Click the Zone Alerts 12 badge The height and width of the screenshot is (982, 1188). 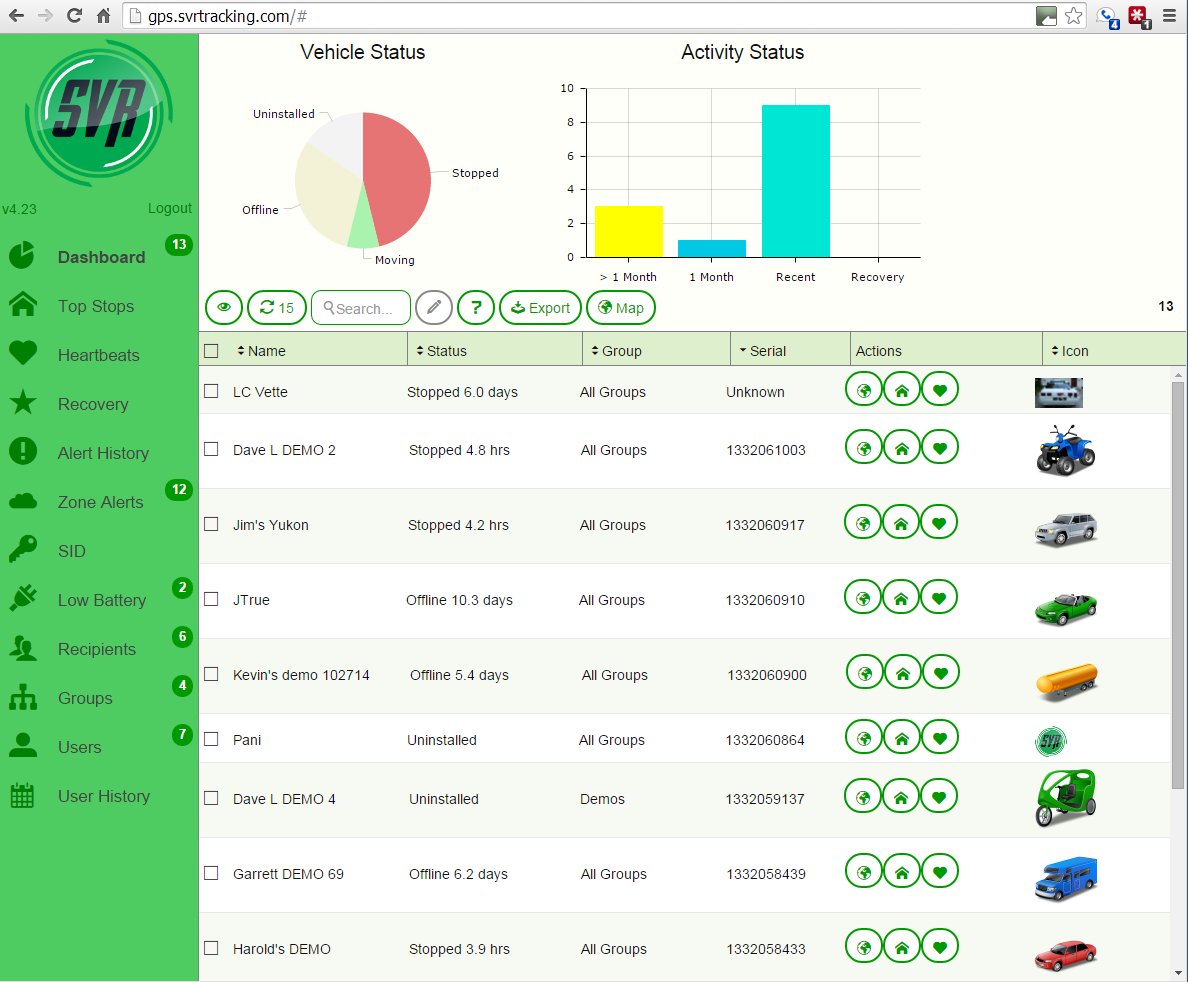coord(180,489)
